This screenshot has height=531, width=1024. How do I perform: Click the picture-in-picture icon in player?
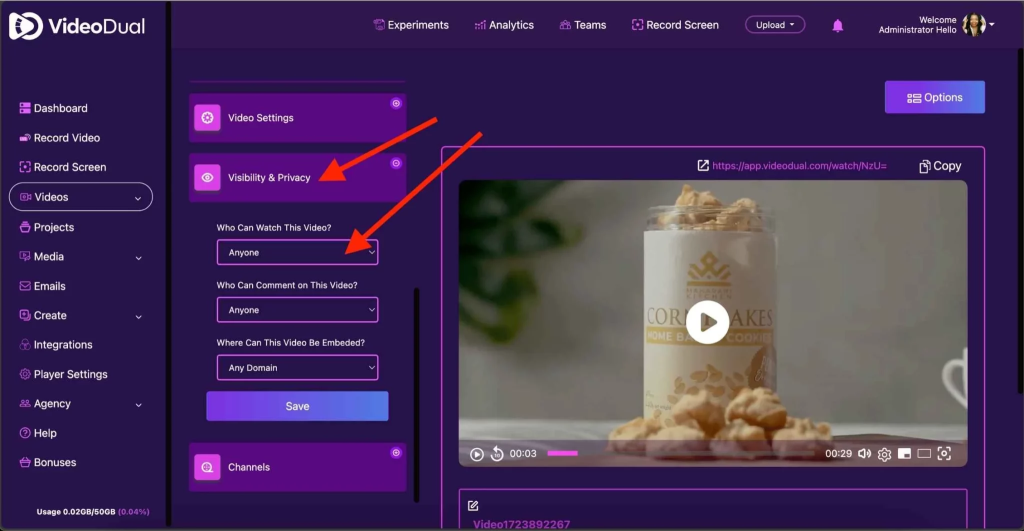(904, 454)
